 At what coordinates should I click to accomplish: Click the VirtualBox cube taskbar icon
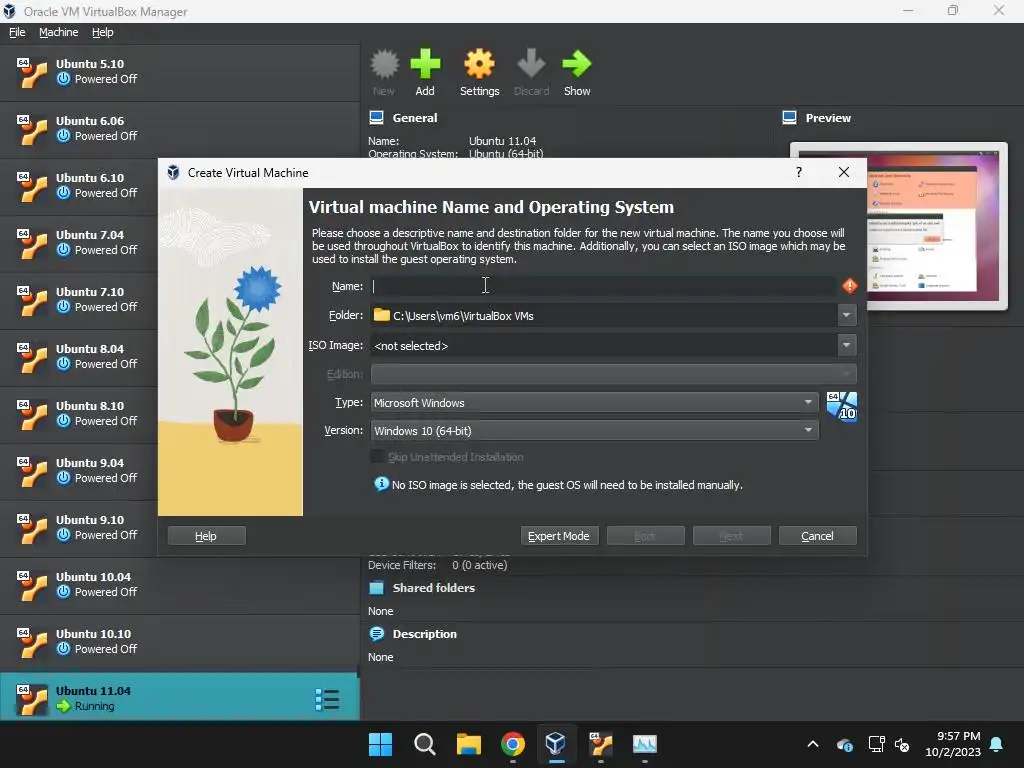[556, 743]
